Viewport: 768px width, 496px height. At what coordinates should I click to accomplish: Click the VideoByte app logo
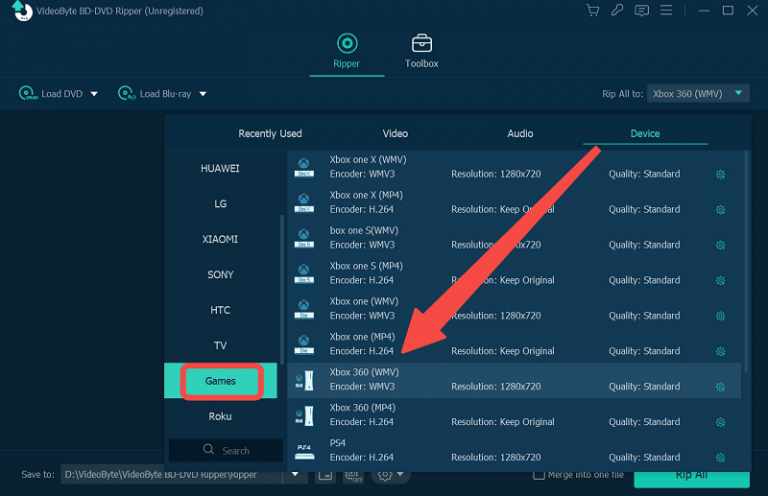[22, 11]
